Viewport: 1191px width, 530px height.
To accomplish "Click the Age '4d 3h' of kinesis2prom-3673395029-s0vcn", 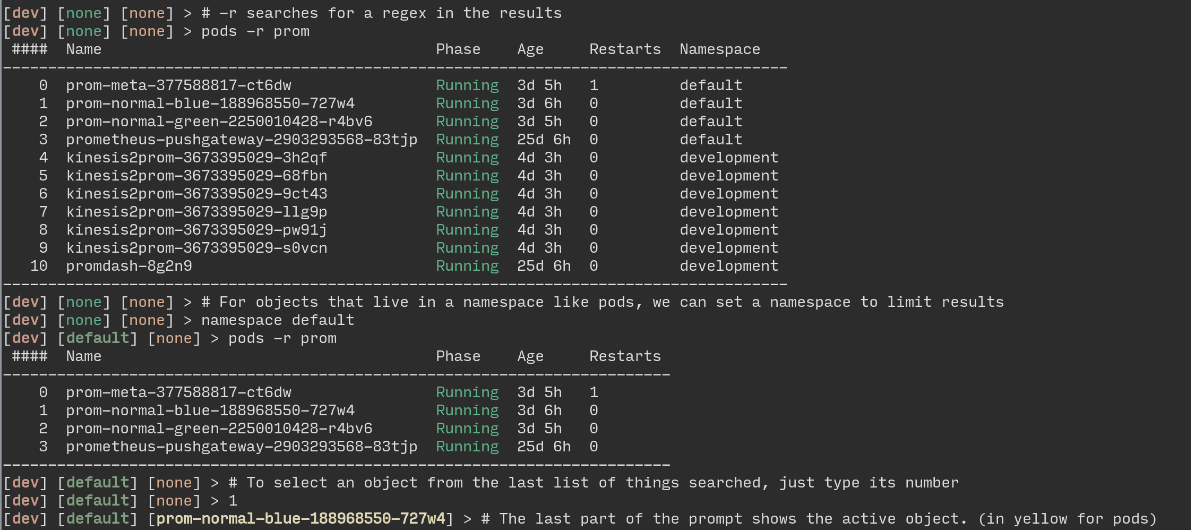I will click(x=539, y=248).
